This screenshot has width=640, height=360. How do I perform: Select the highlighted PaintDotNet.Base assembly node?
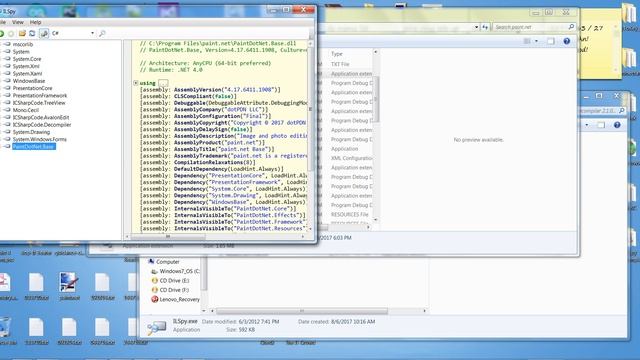point(33,147)
